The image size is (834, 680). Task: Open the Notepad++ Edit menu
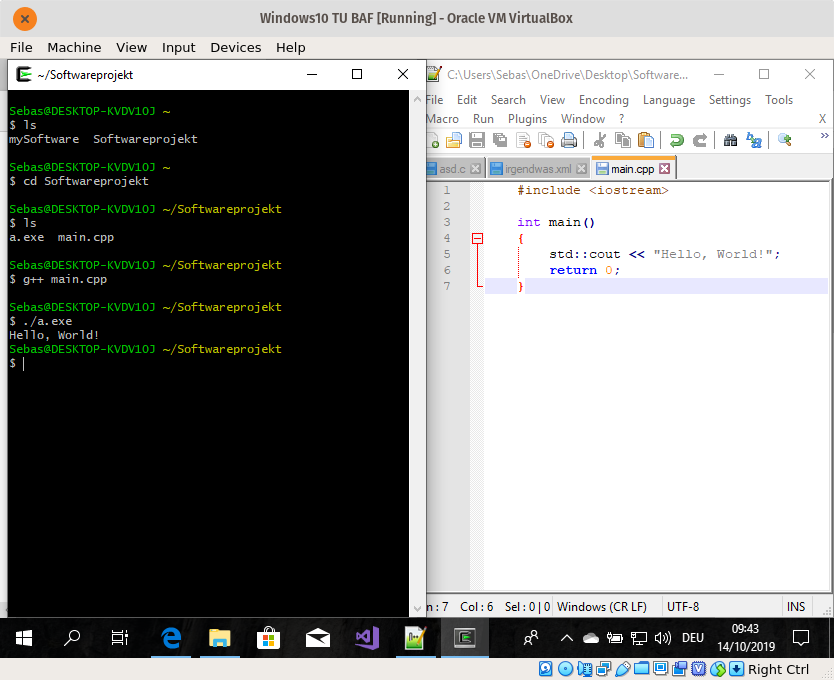point(466,99)
